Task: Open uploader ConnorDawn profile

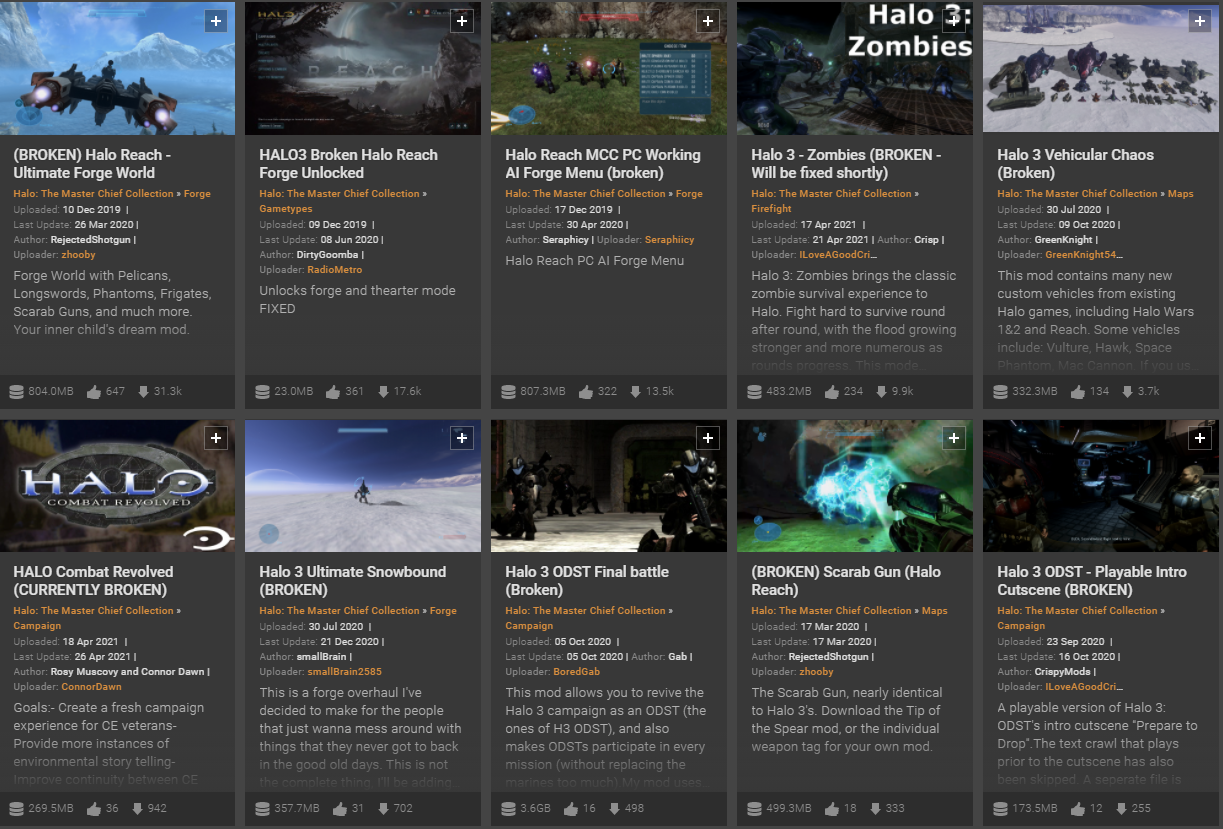Action: [x=92, y=687]
